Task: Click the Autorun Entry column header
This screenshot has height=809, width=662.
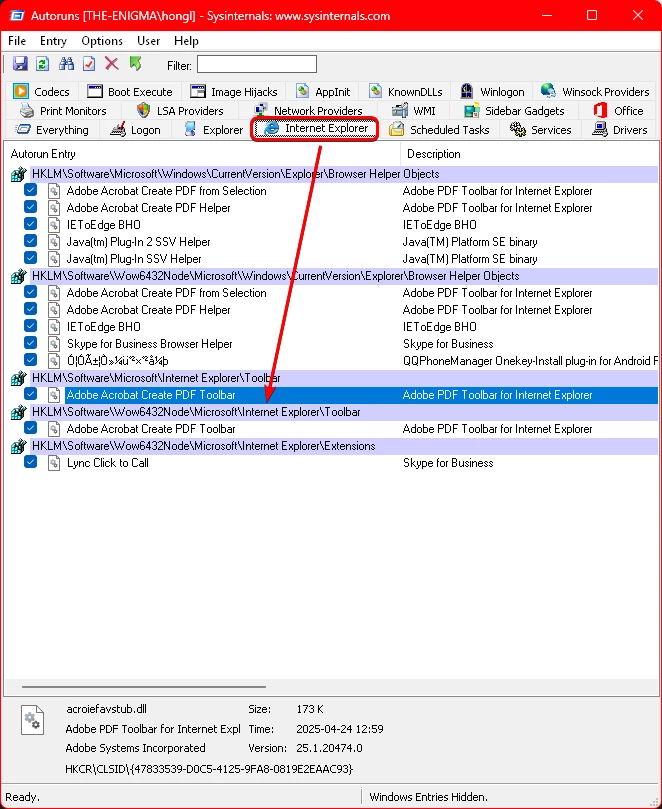Action: coord(202,154)
